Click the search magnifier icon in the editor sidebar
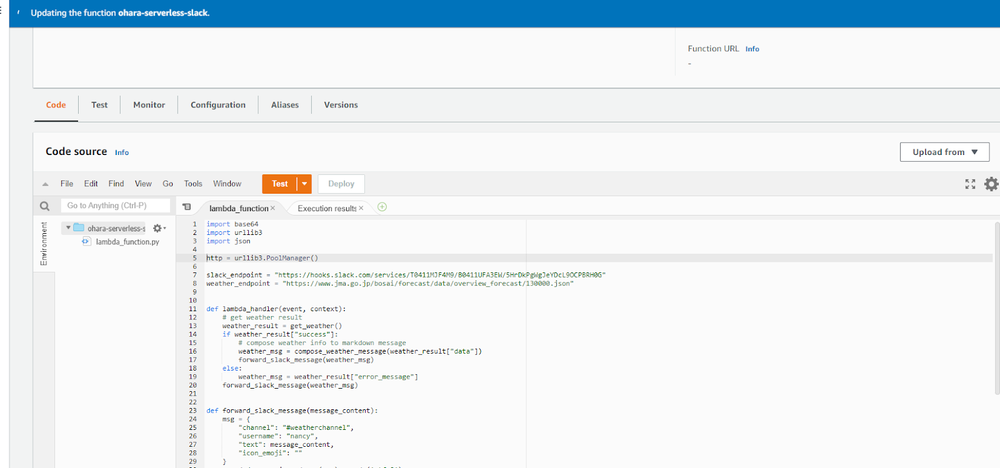Image resolution: width=1000 pixels, height=468 pixels. click(x=44, y=206)
